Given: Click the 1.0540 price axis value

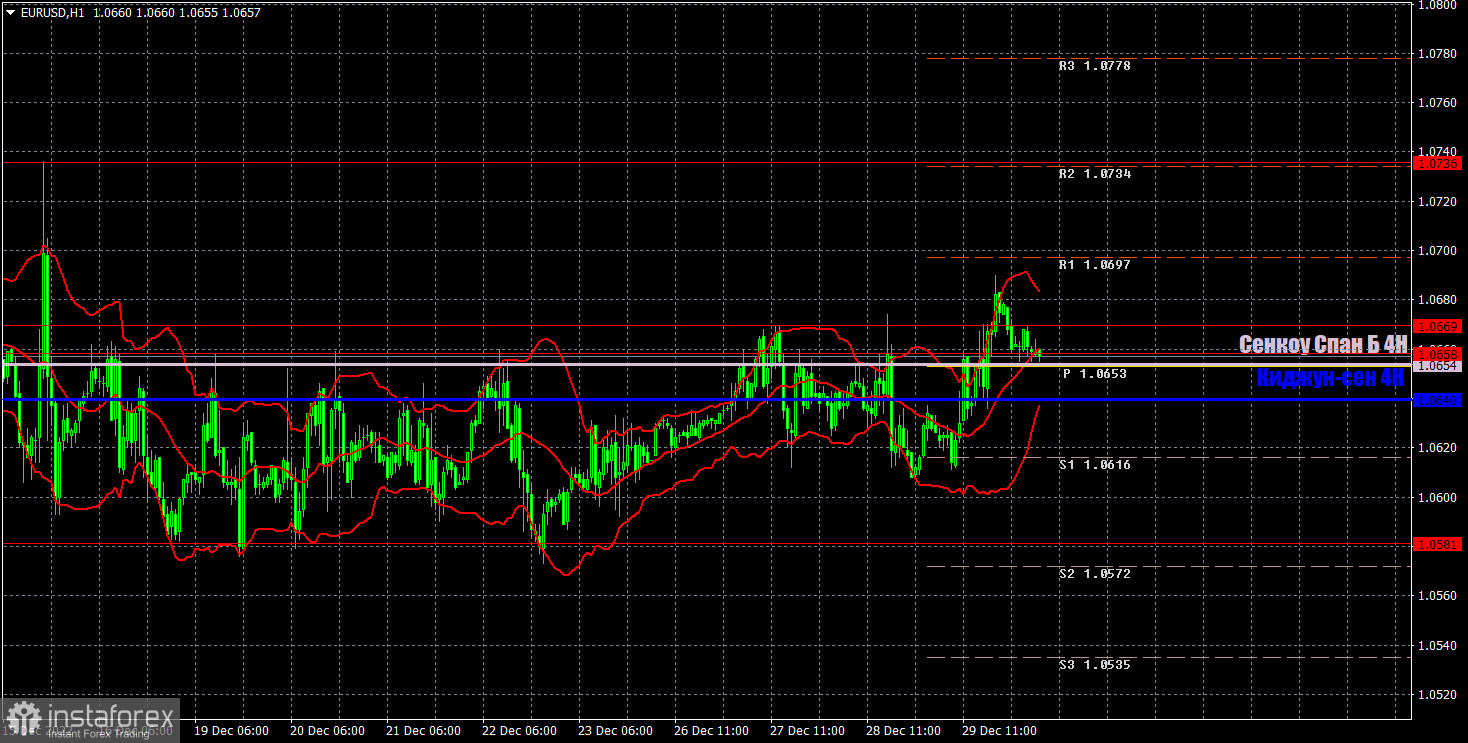Looking at the screenshot, I should pyautogui.click(x=1438, y=645).
